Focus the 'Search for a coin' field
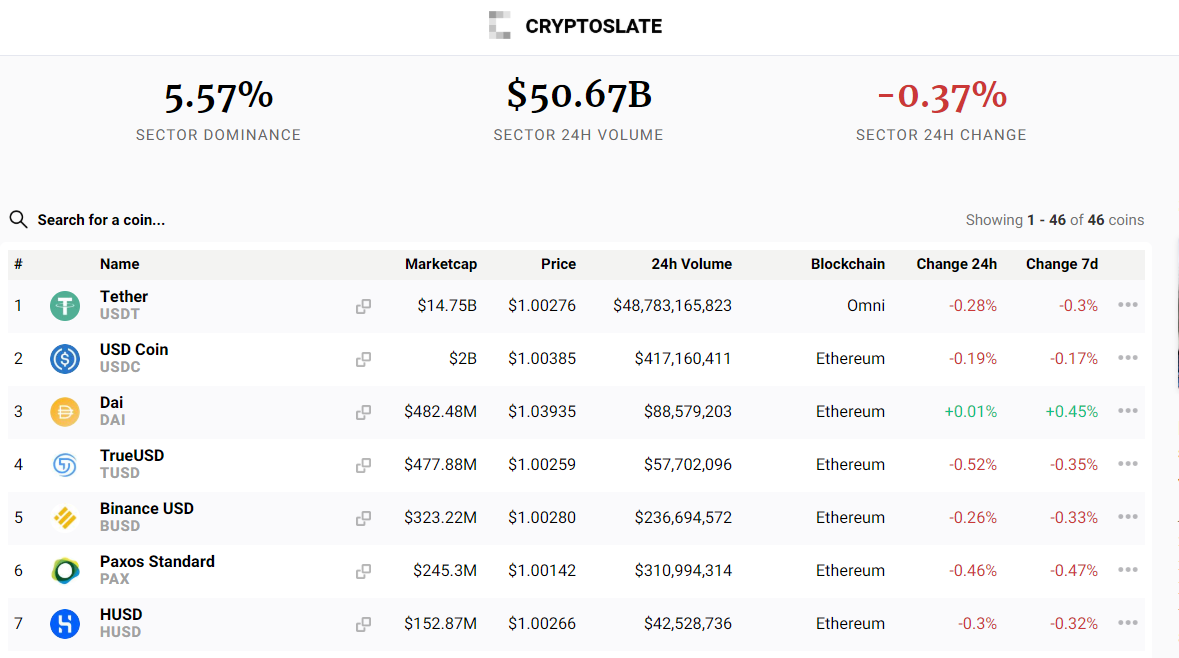This screenshot has width=1179, height=658. 101,220
